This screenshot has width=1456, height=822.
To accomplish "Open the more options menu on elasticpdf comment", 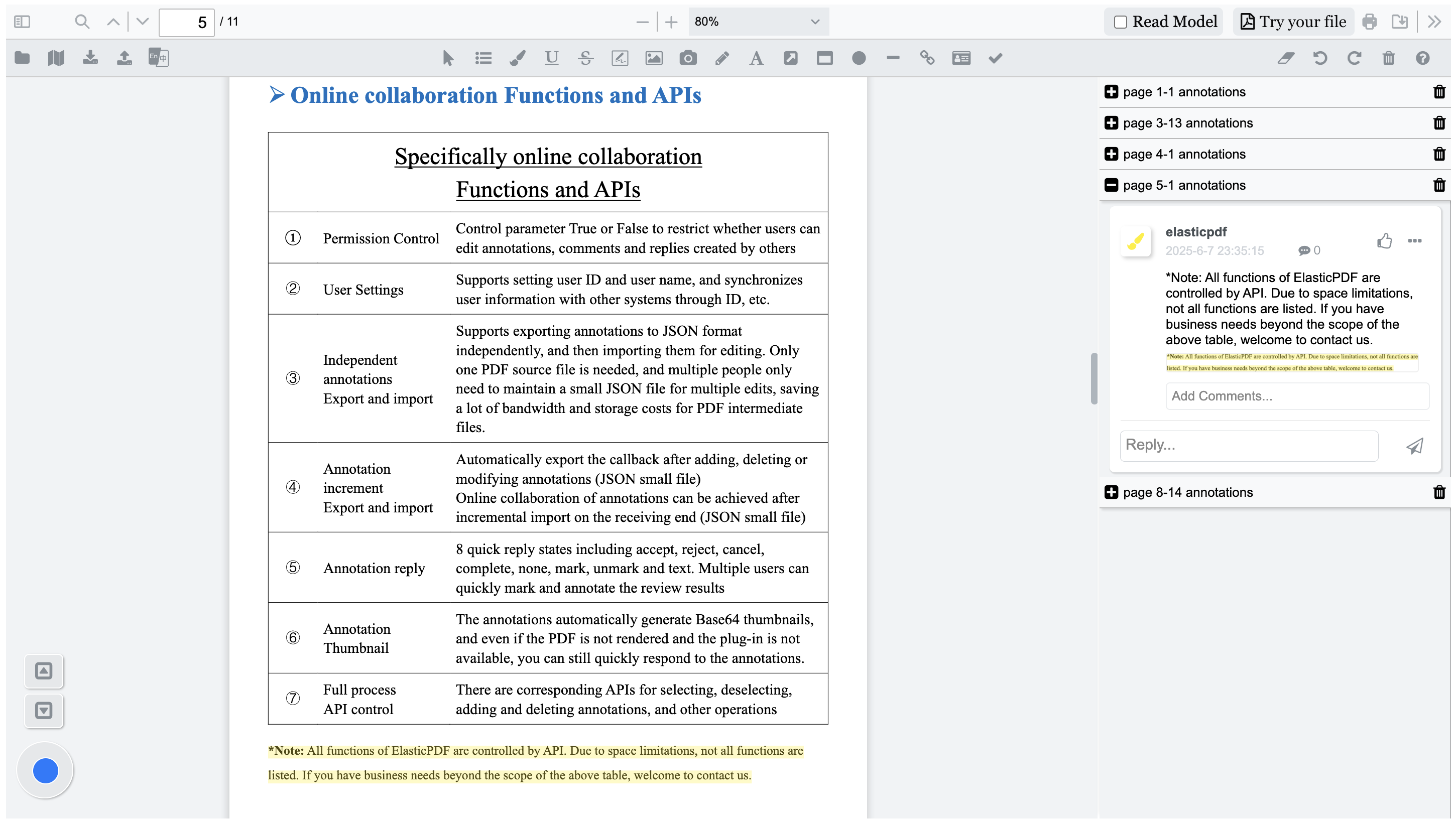I will 1415,241.
